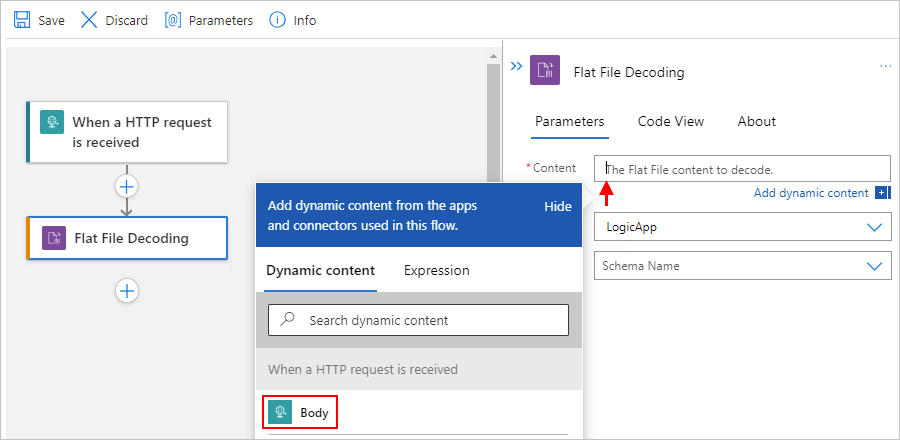
Task: Click the Body dynamic content token
Action: [301, 412]
